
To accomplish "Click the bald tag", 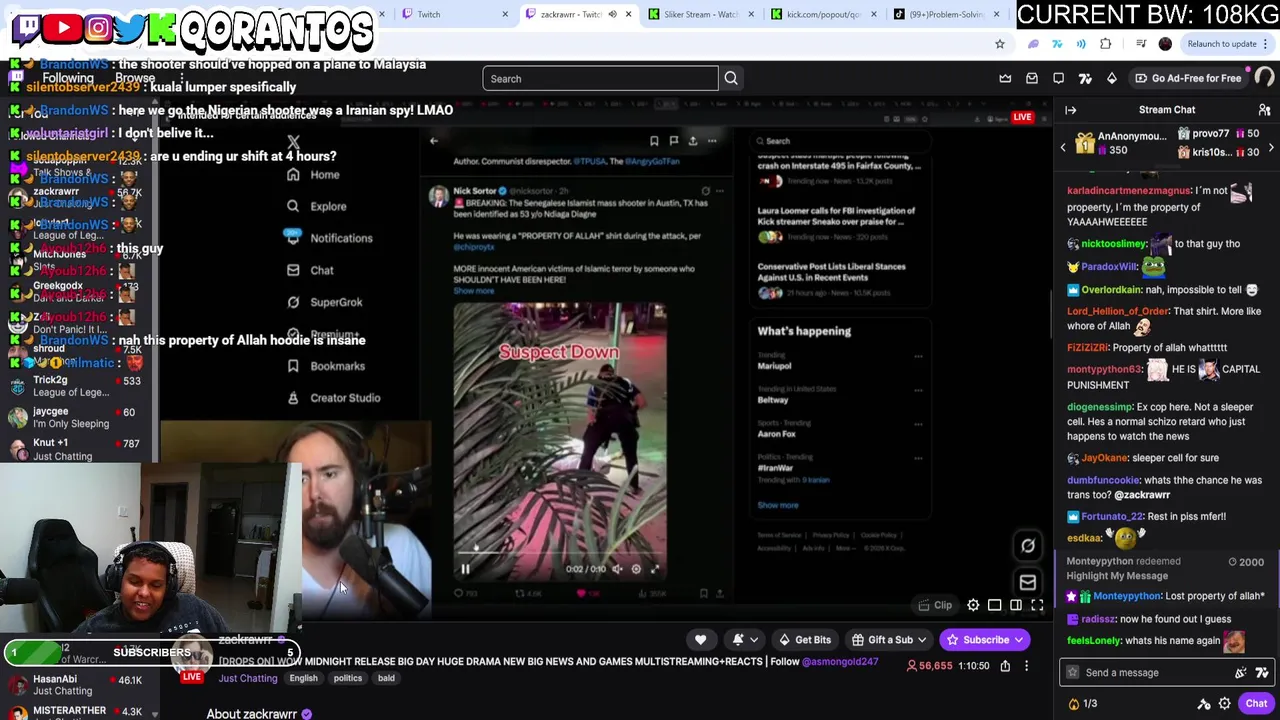I will pos(386,678).
